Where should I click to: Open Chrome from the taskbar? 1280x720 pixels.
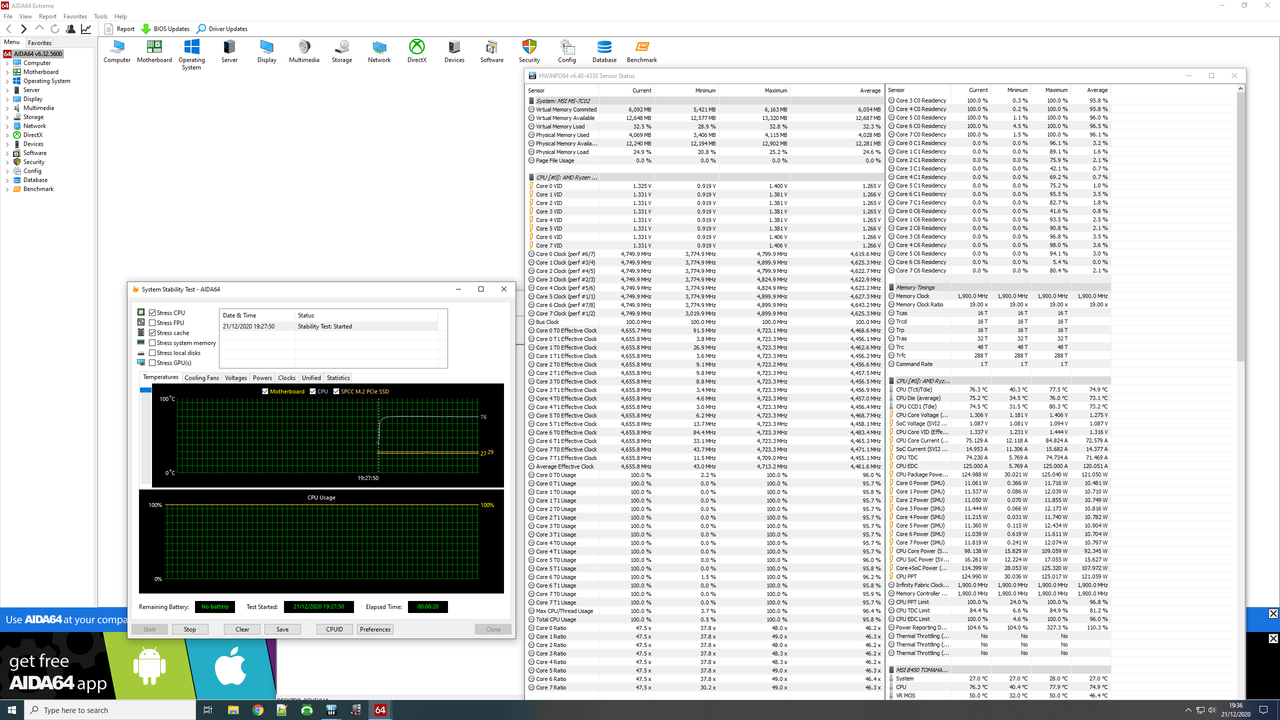(258, 710)
